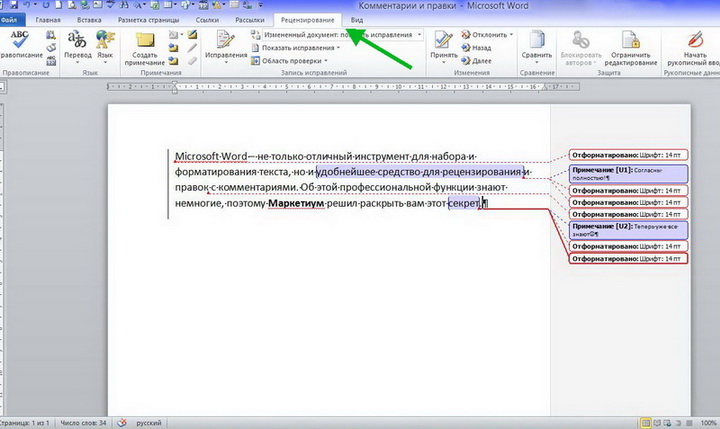This screenshot has height=429, width=720.
Task: Click Далее to go to next change
Action: [x=480, y=60]
